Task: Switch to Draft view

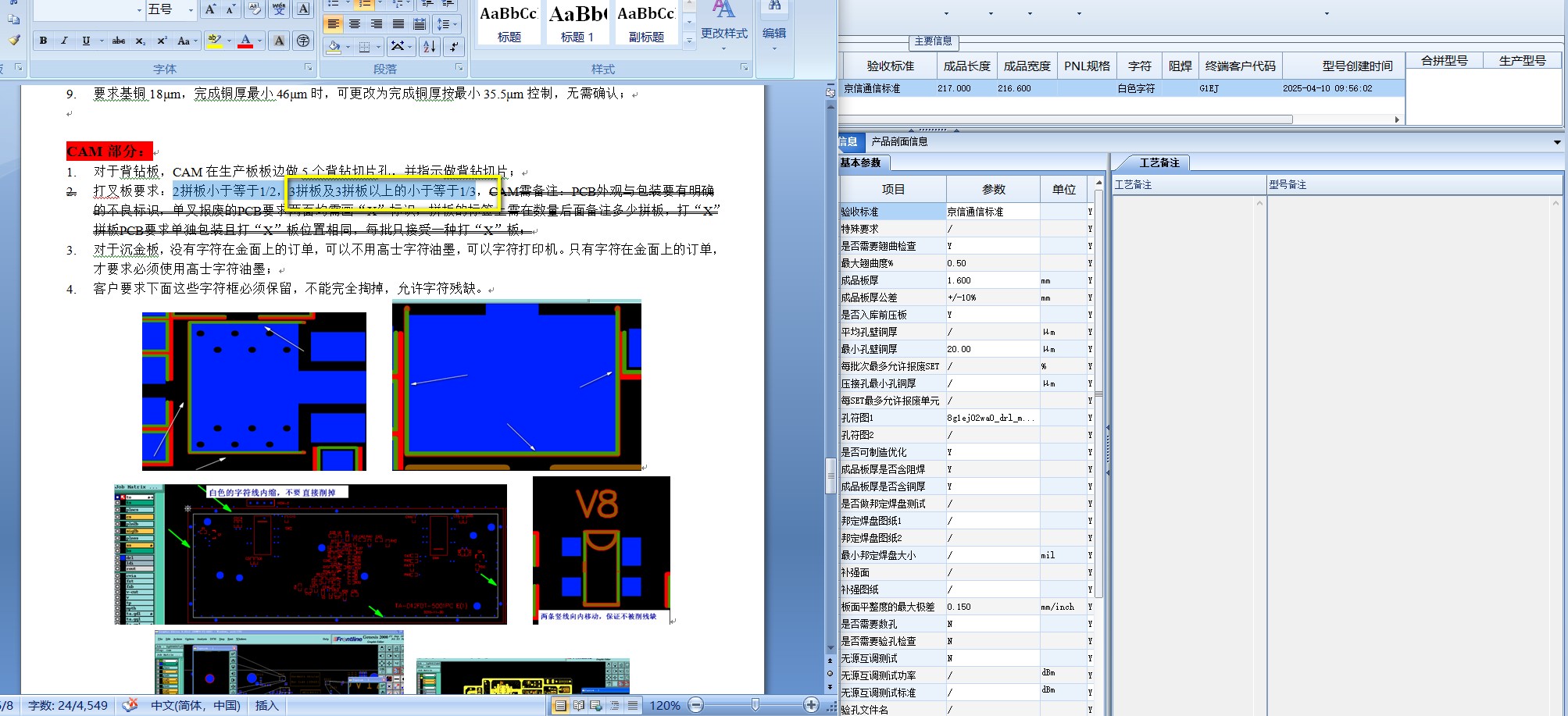Action: pos(633,705)
